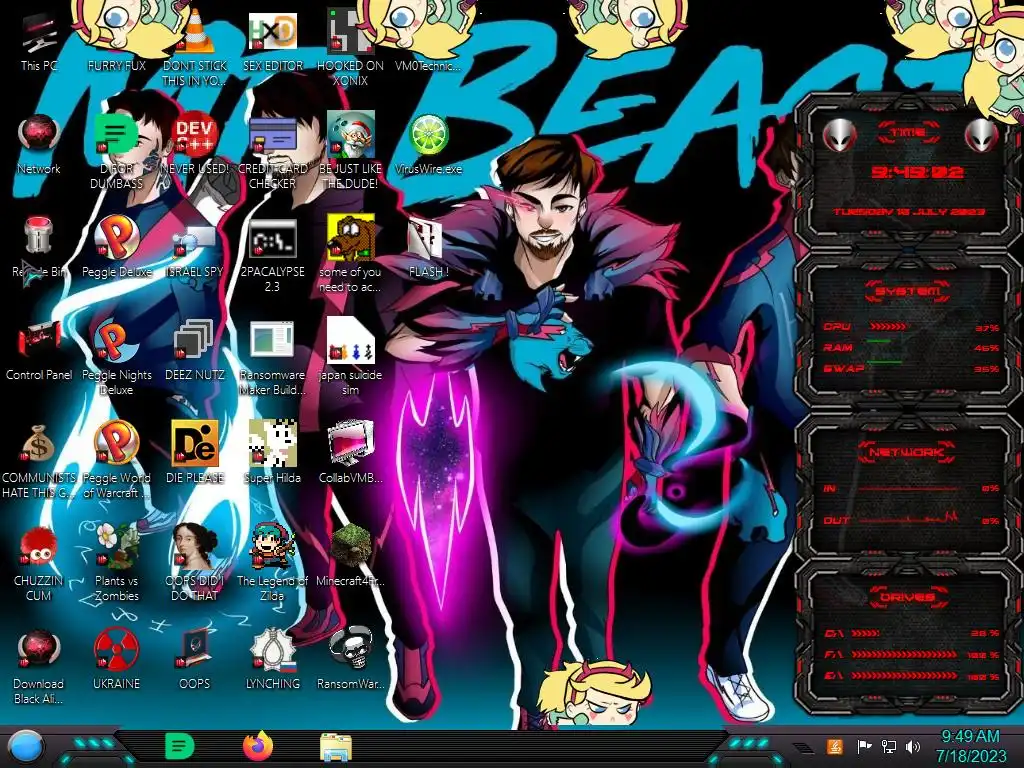Viewport: 1024px width, 768px height.
Task: Select the Download Black Ali... icon
Action: click(x=39, y=660)
